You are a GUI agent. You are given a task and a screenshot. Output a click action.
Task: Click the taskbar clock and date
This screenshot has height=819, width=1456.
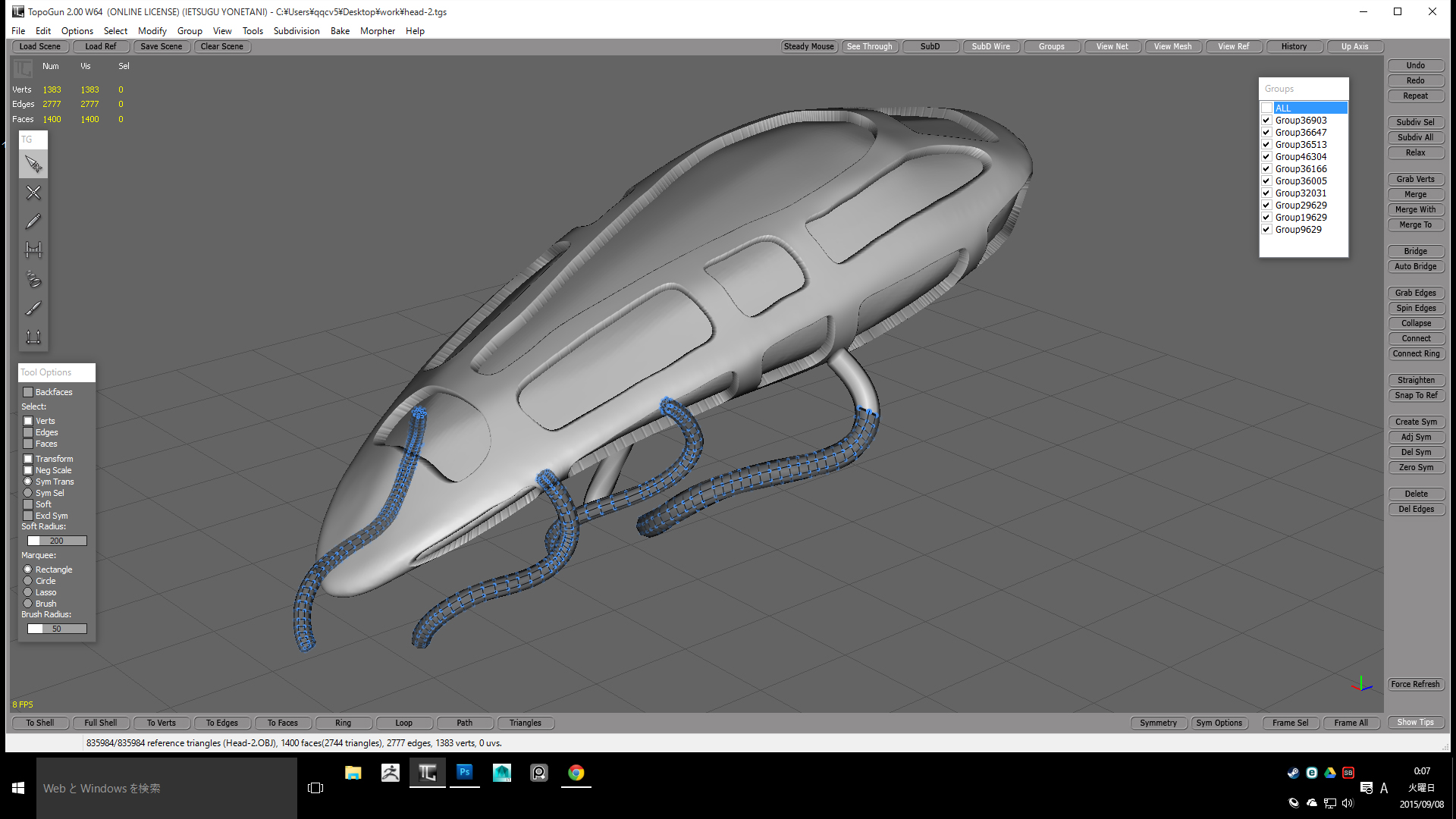tap(1422, 788)
